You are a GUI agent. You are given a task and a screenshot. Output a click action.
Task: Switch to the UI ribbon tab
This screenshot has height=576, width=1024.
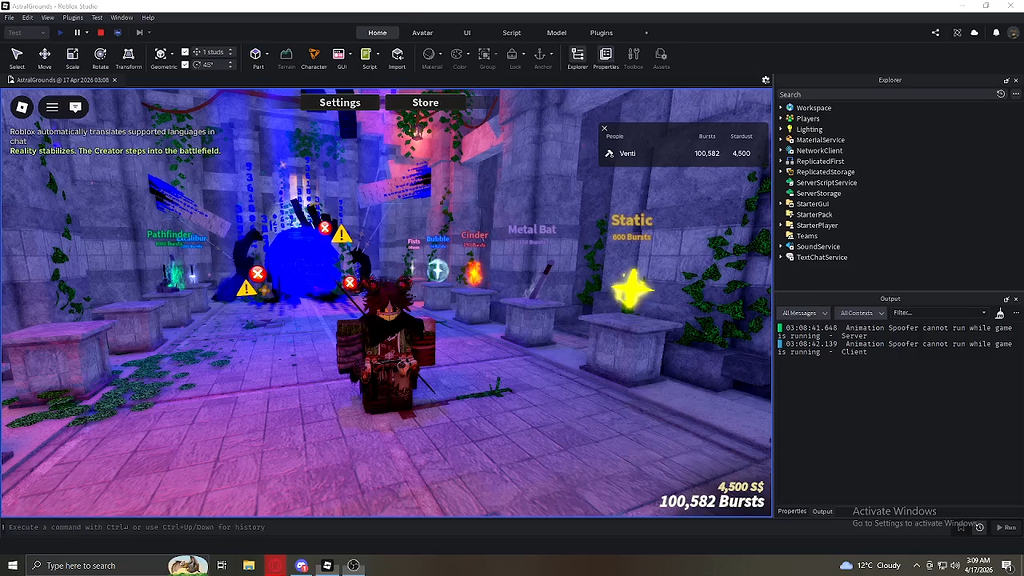[467, 33]
